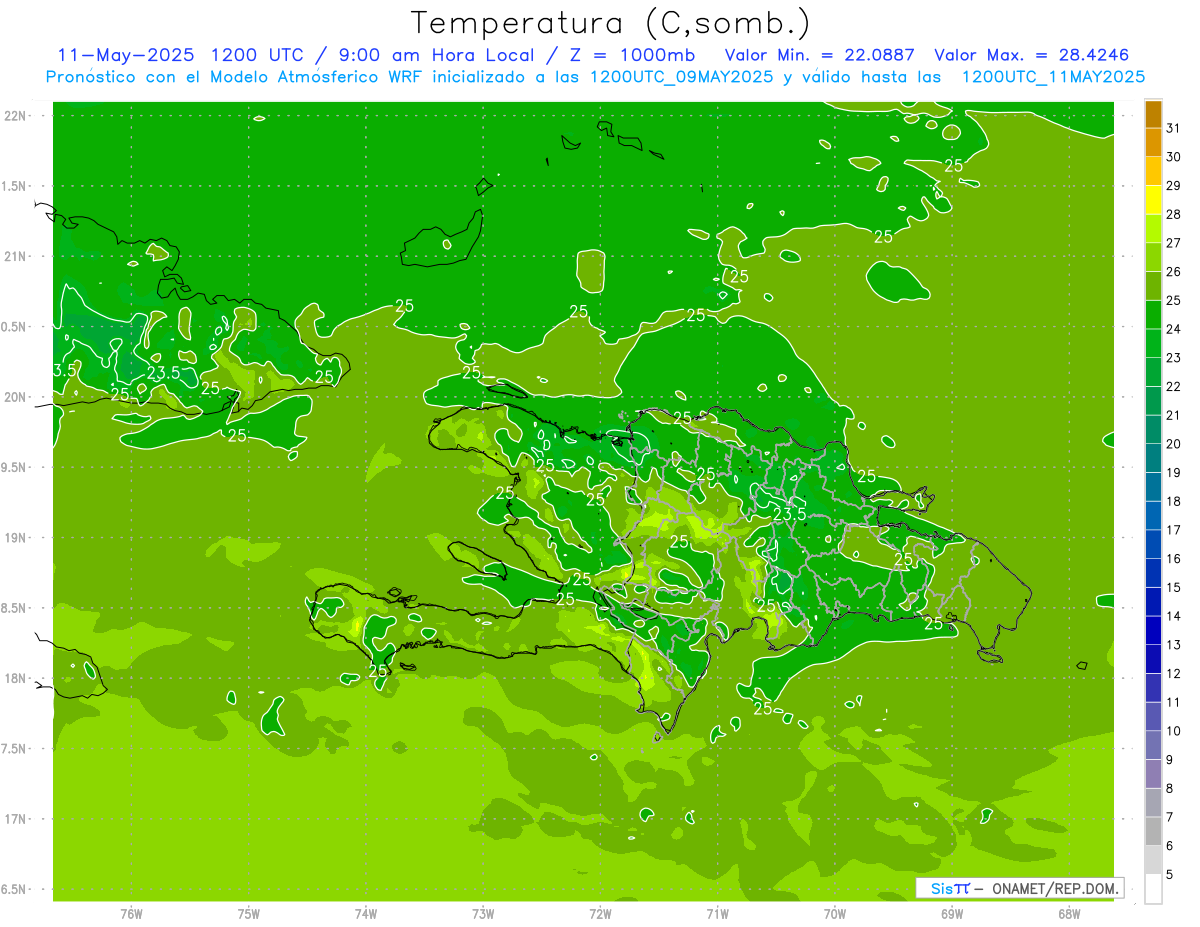Click the yellow legend swatch between 28 and 29

click(1154, 200)
